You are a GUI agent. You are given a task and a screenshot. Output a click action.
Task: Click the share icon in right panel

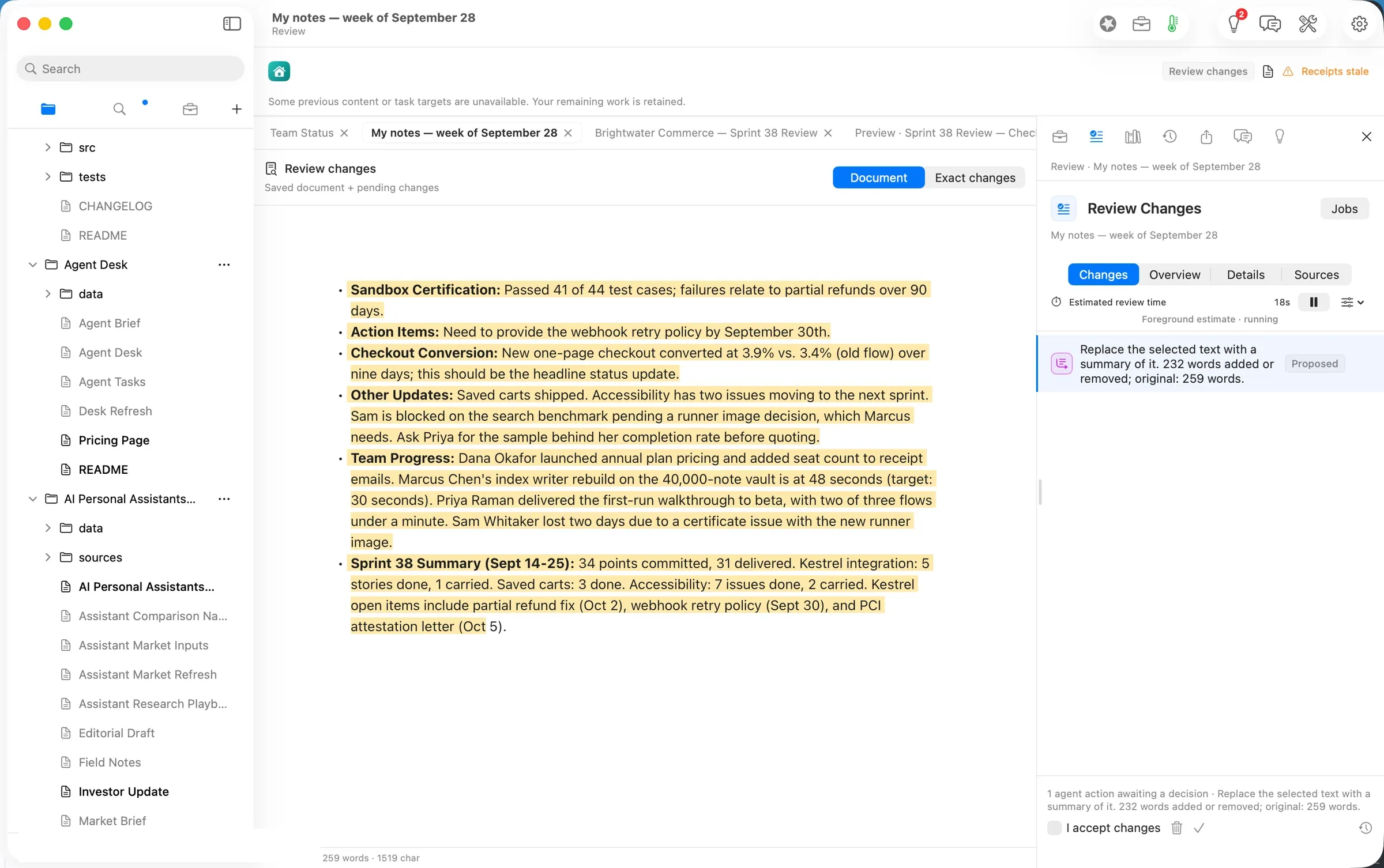(x=1206, y=137)
